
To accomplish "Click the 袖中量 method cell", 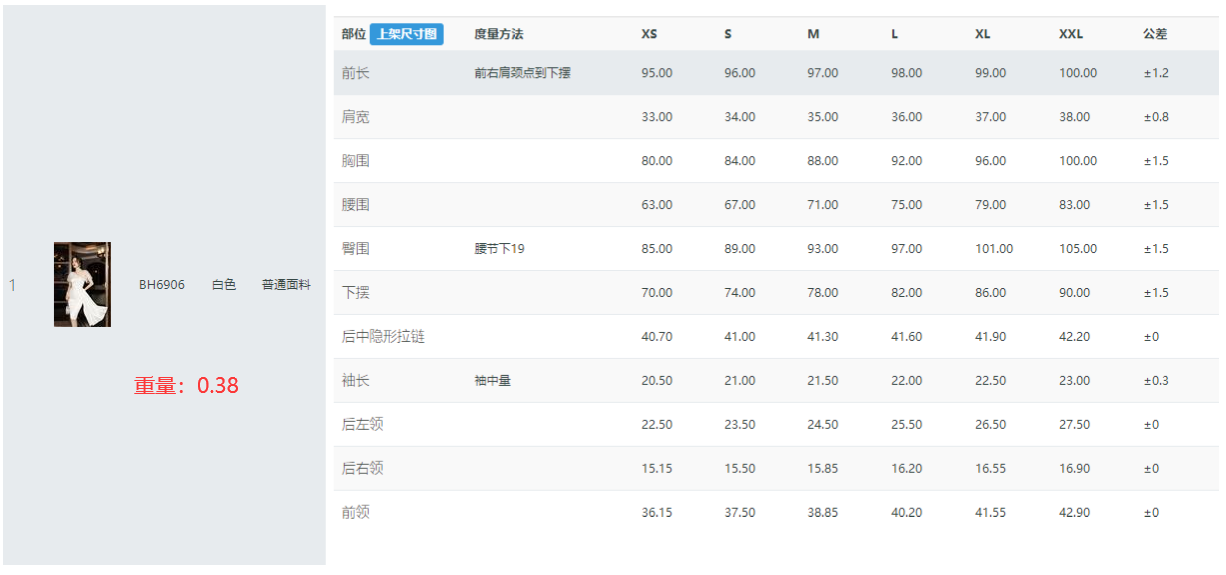I will click(492, 381).
